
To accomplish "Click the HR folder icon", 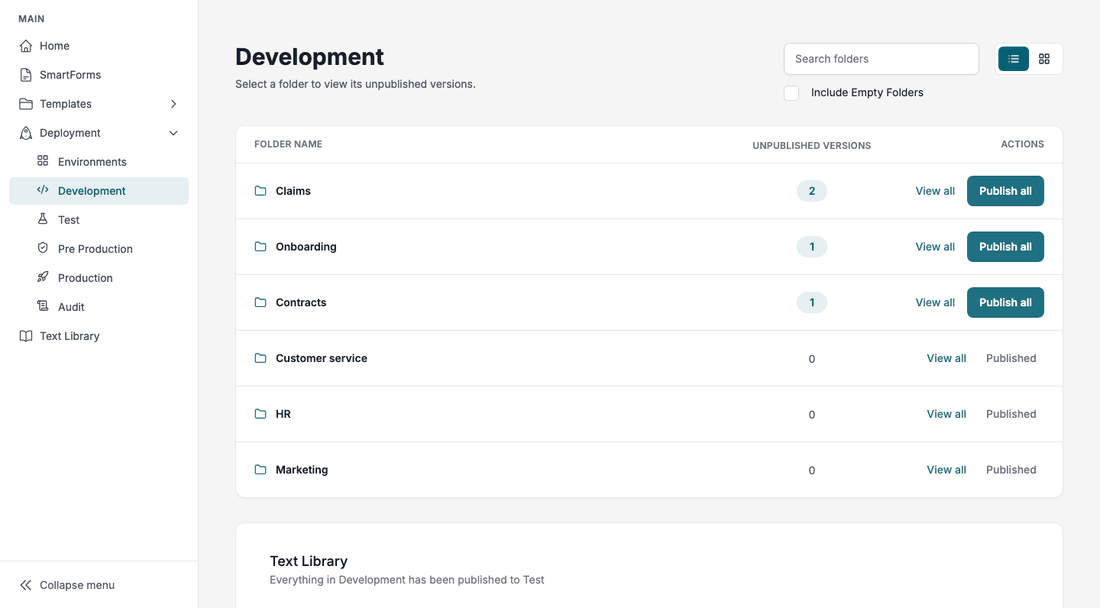I will tap(260, 414).
